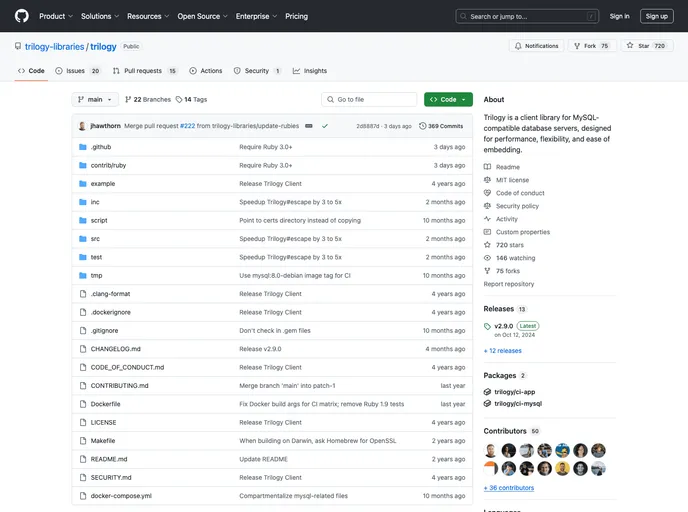Image resolution: width=688 pixels, height=512 pixels.
Task: Switch to the Issues tab
Action: point(78,71)
